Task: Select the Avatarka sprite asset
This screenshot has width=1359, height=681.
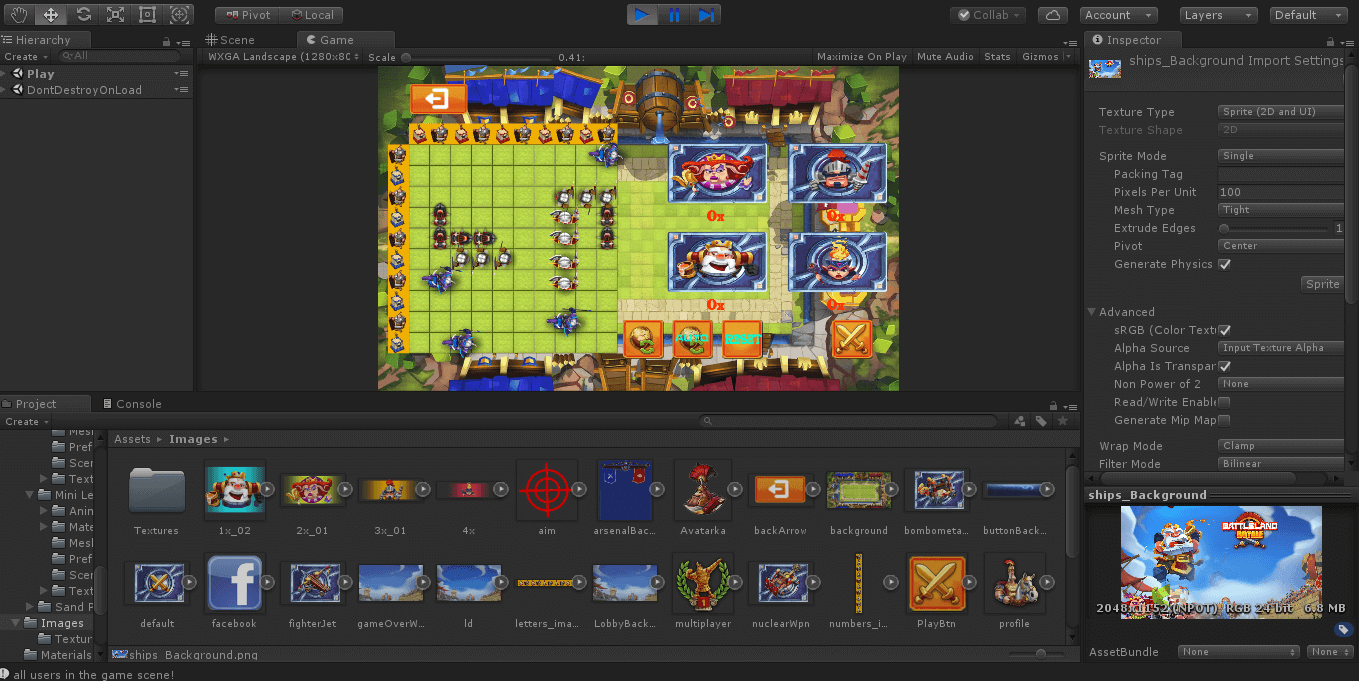Action: 703,491
